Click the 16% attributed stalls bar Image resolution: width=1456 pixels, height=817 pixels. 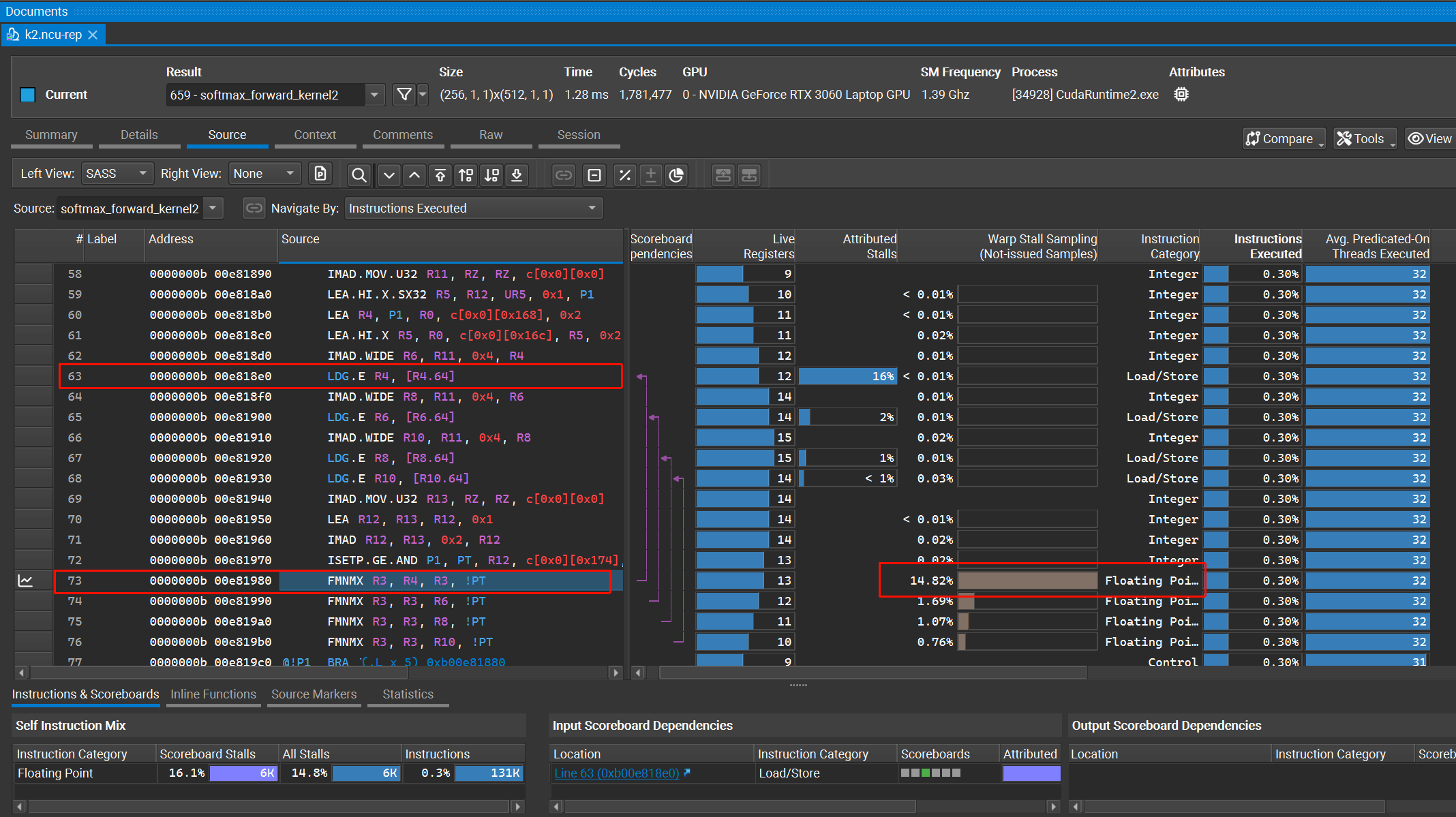click(x=847, y=376)
